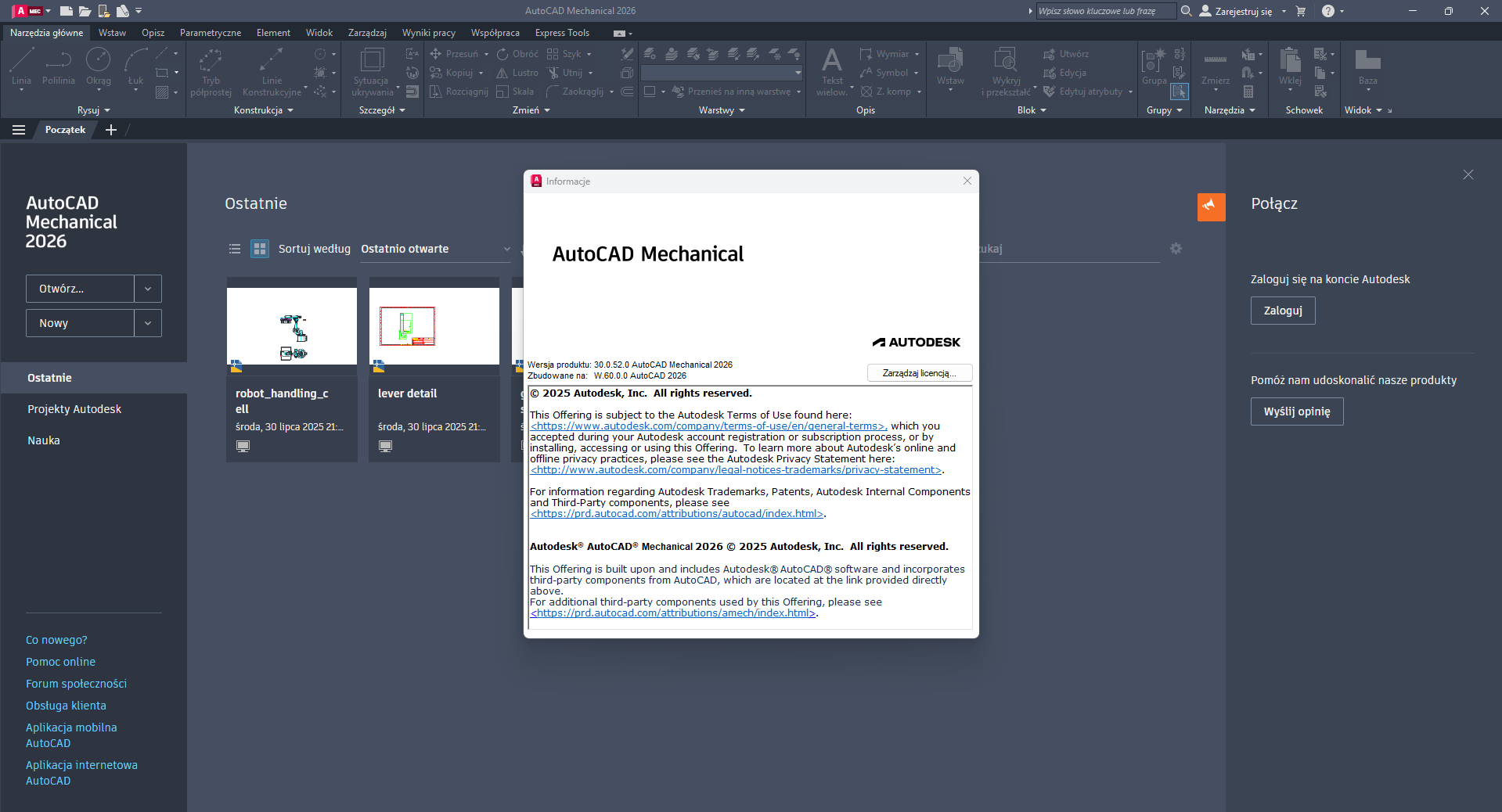Open the Co nowego? link
The width and height of the screenshot is (1502, 812).
click(x=56, y=640)
